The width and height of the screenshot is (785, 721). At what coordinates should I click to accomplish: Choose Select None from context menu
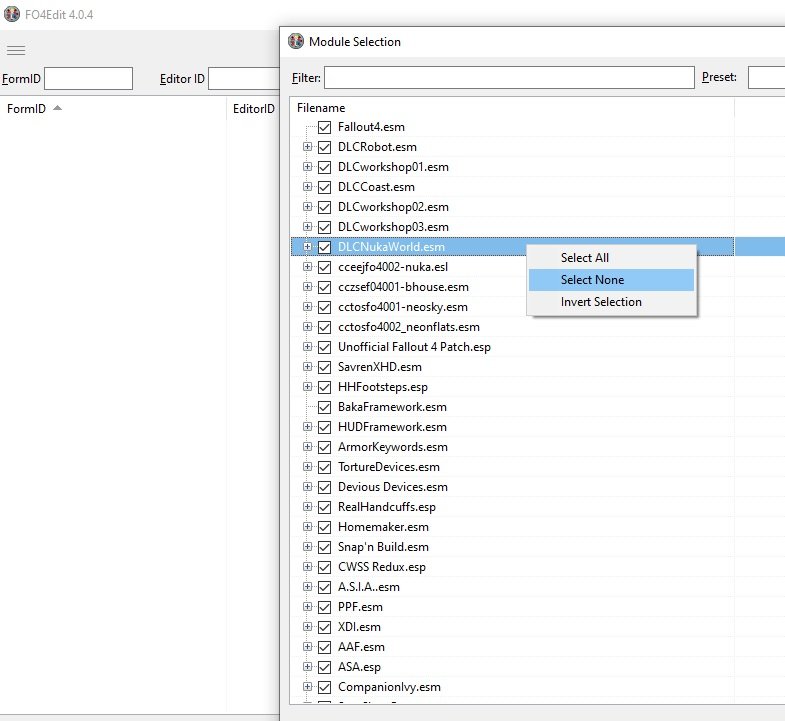tap(592, 280)
